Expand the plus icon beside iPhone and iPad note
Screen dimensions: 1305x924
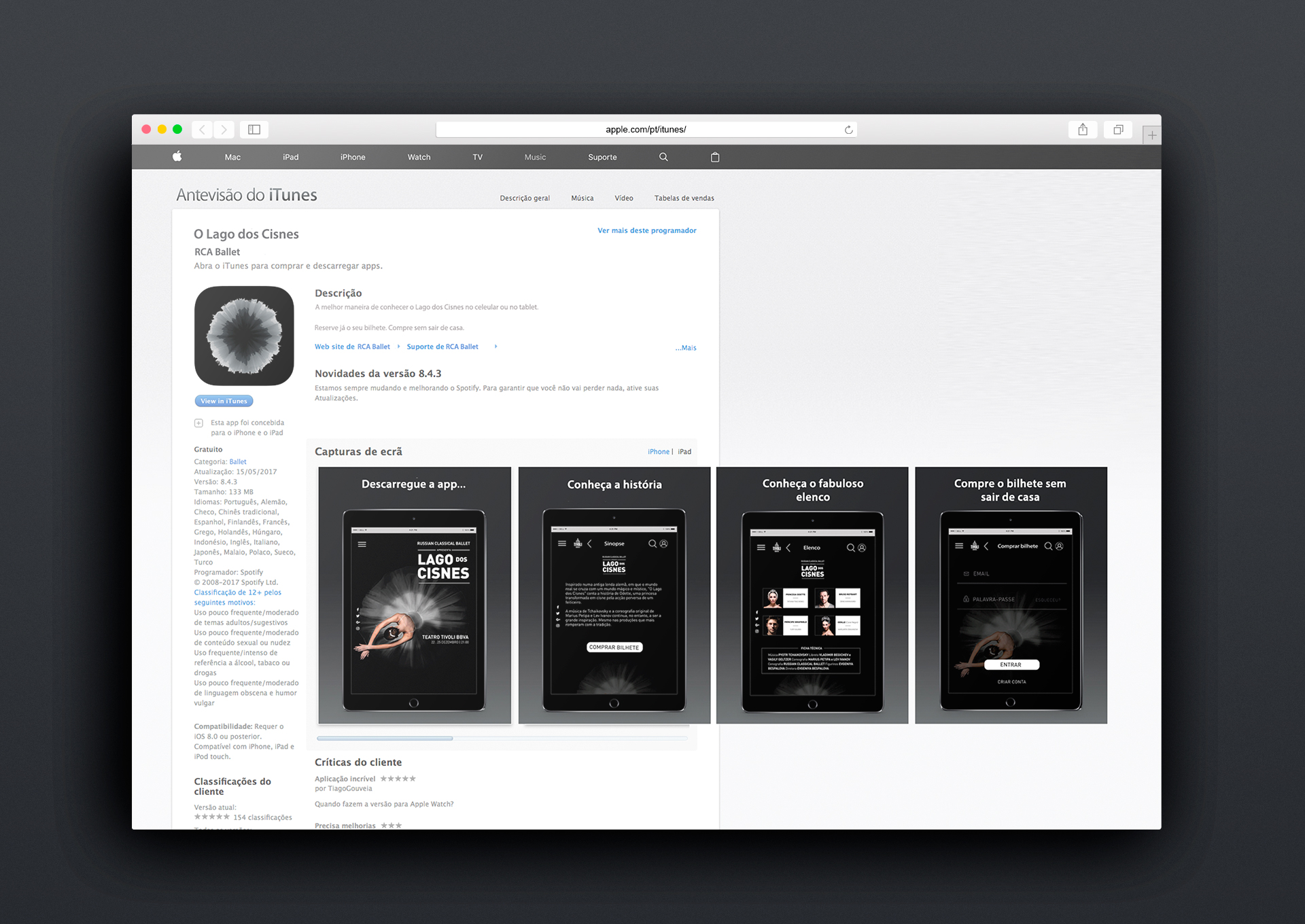pos(198,423)
